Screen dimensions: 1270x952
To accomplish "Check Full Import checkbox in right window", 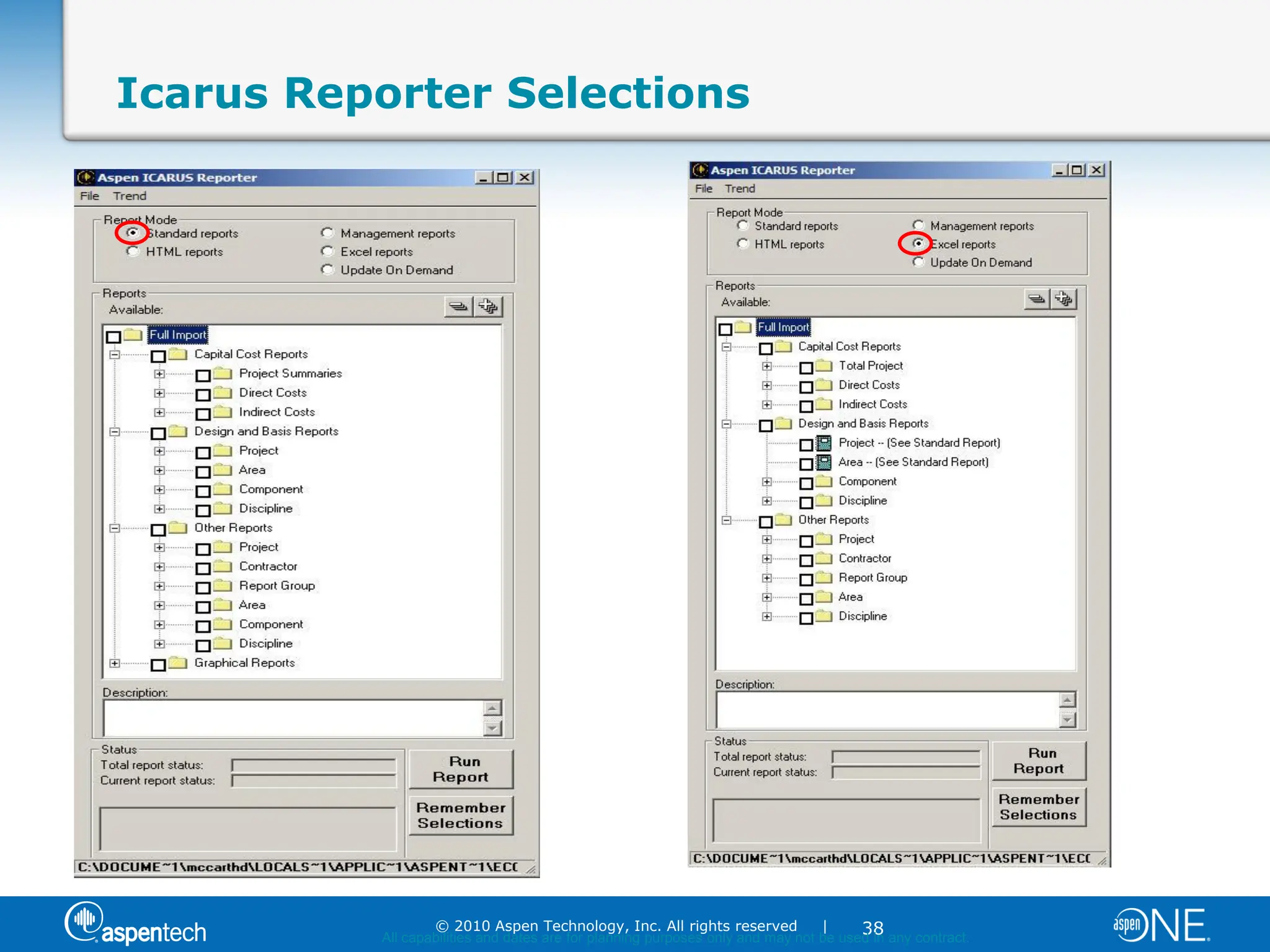I will [x=725, y=329].
